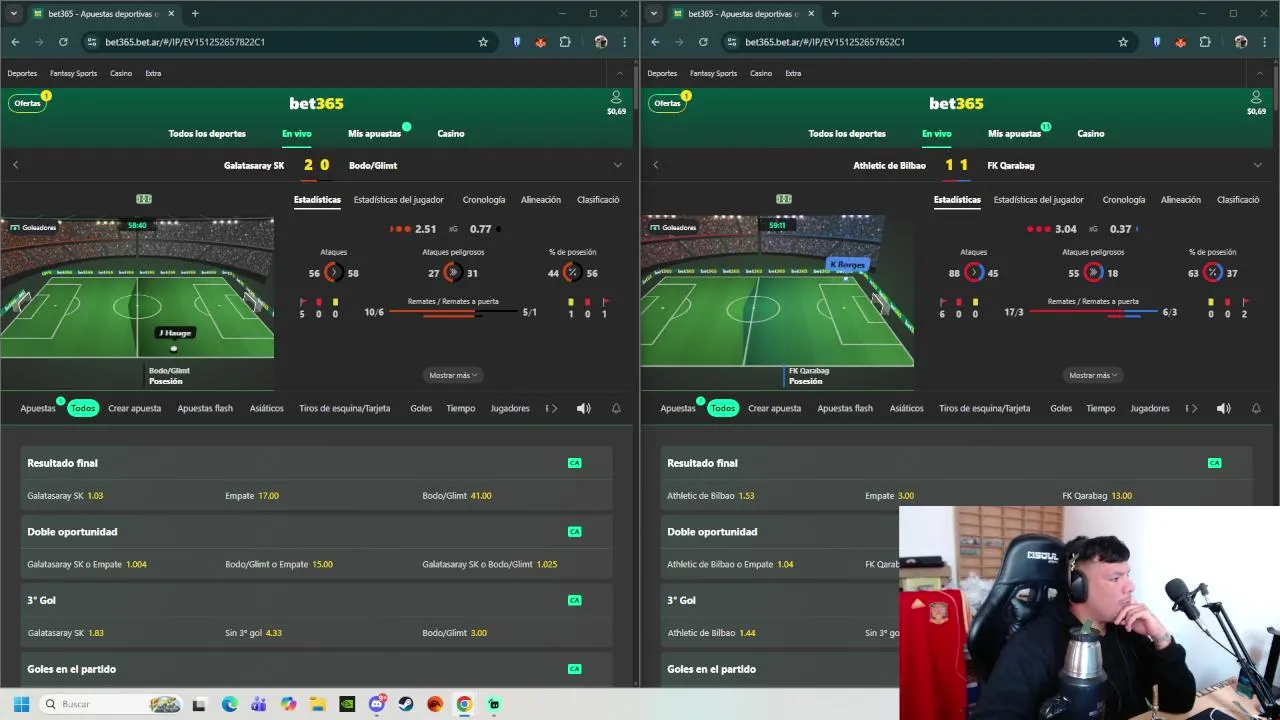Click the Galatasaray shots on target bar
The width and height of the screenshot is (1280, 720).
tap(453, 315)
